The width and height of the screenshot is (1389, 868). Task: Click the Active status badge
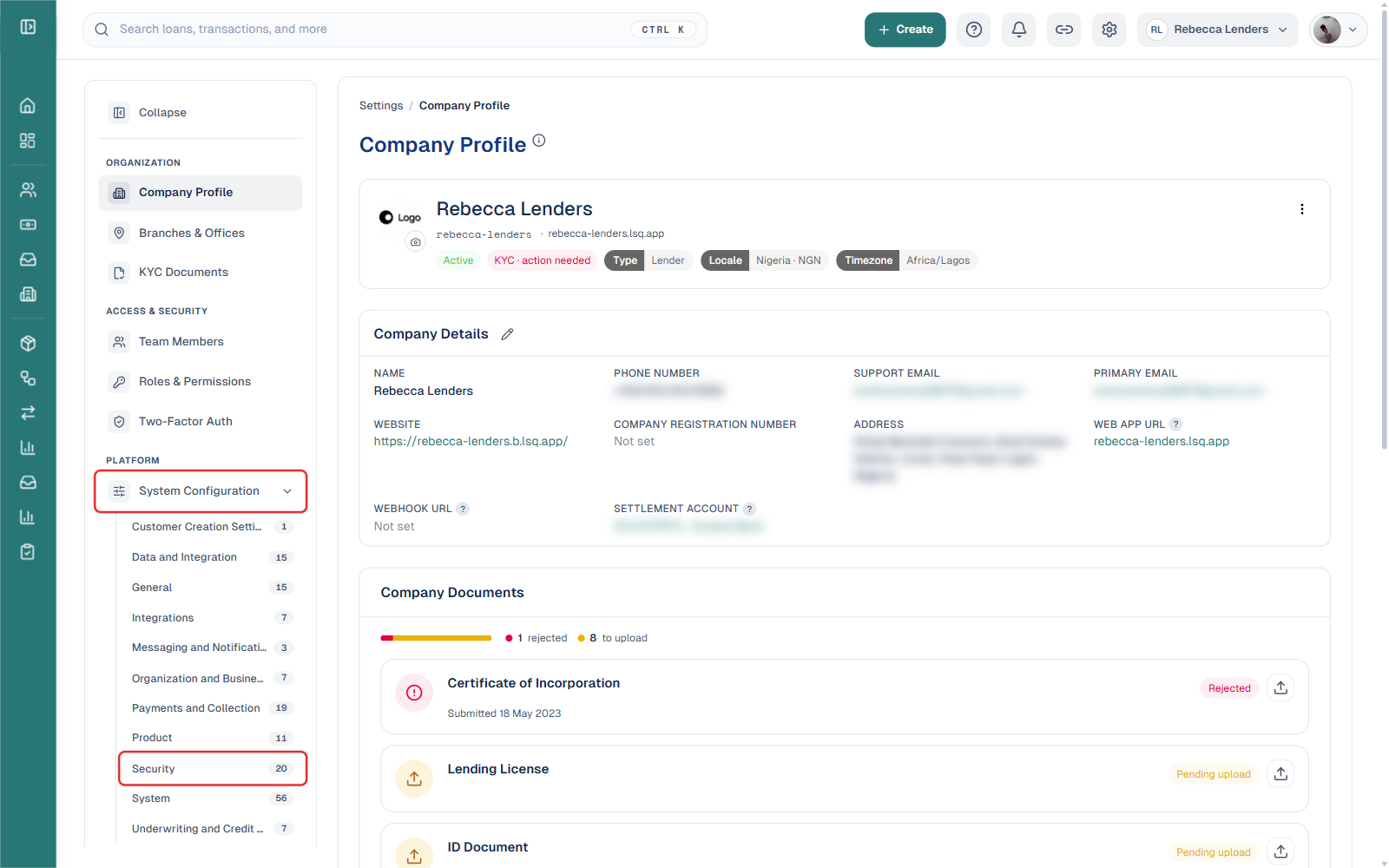coord(458,260)
